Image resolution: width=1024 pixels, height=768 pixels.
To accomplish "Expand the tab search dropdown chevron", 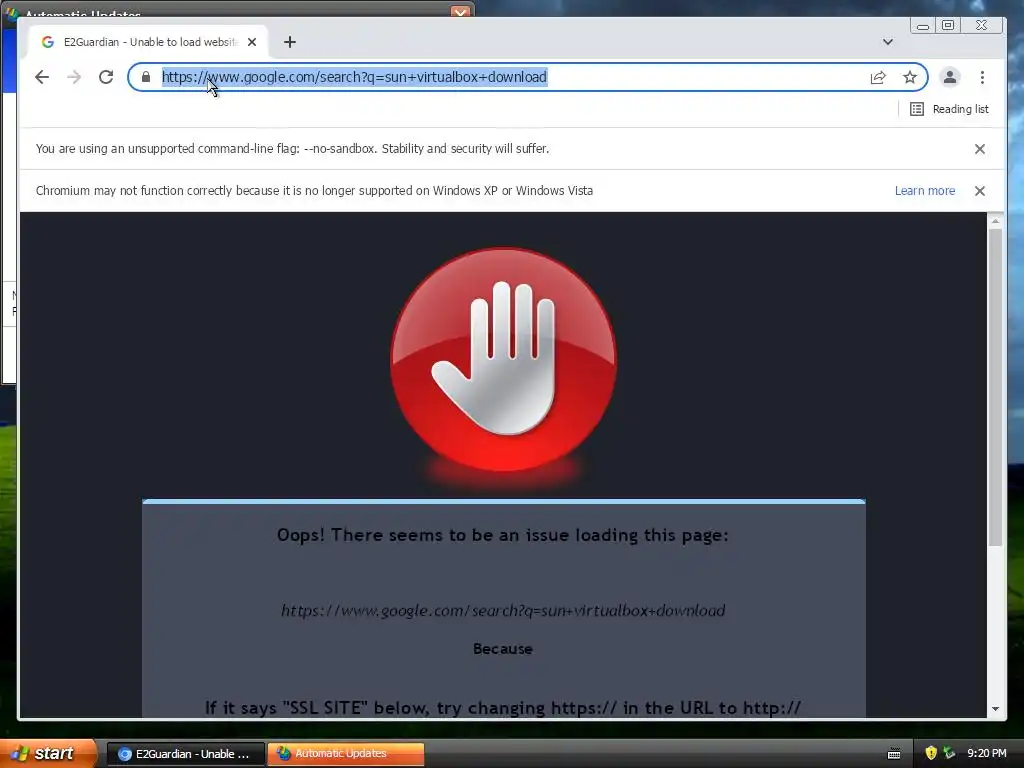I will (x=888, y=42).
